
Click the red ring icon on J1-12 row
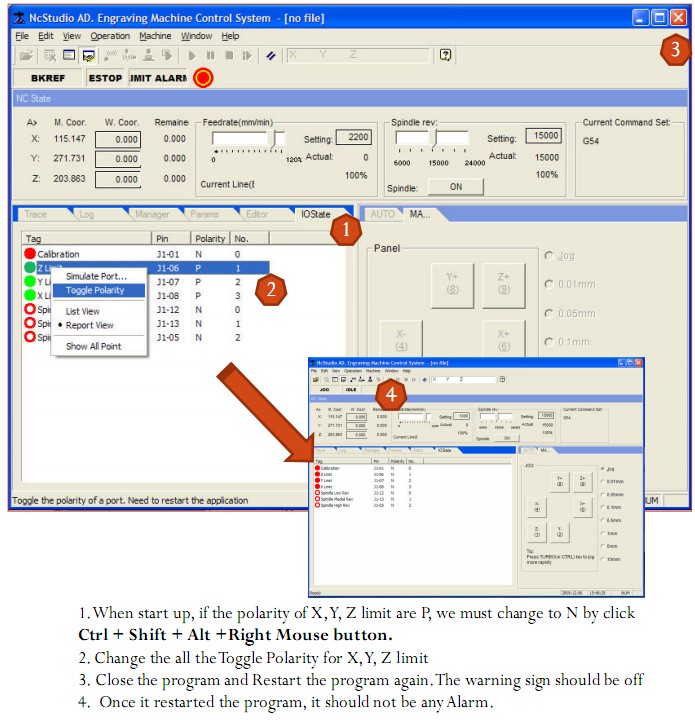[x=30, y=309]
